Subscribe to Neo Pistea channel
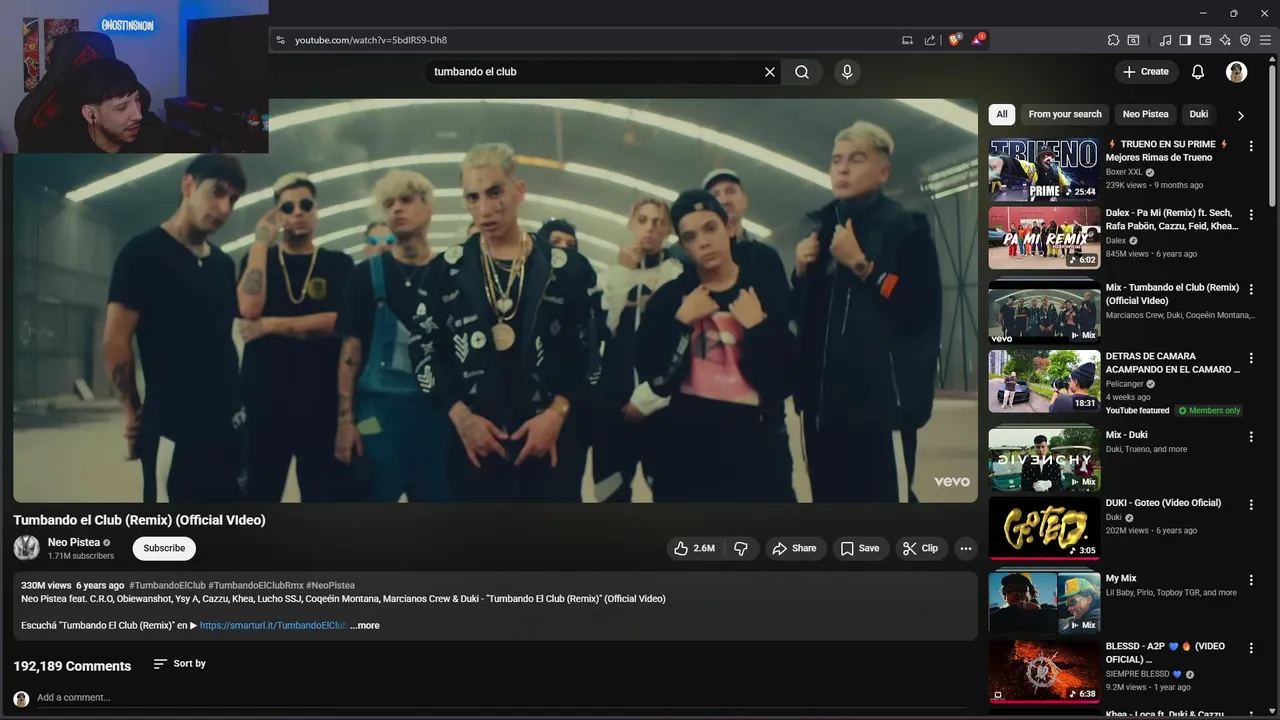This screenshot has height=720, width=1280. 164,548
